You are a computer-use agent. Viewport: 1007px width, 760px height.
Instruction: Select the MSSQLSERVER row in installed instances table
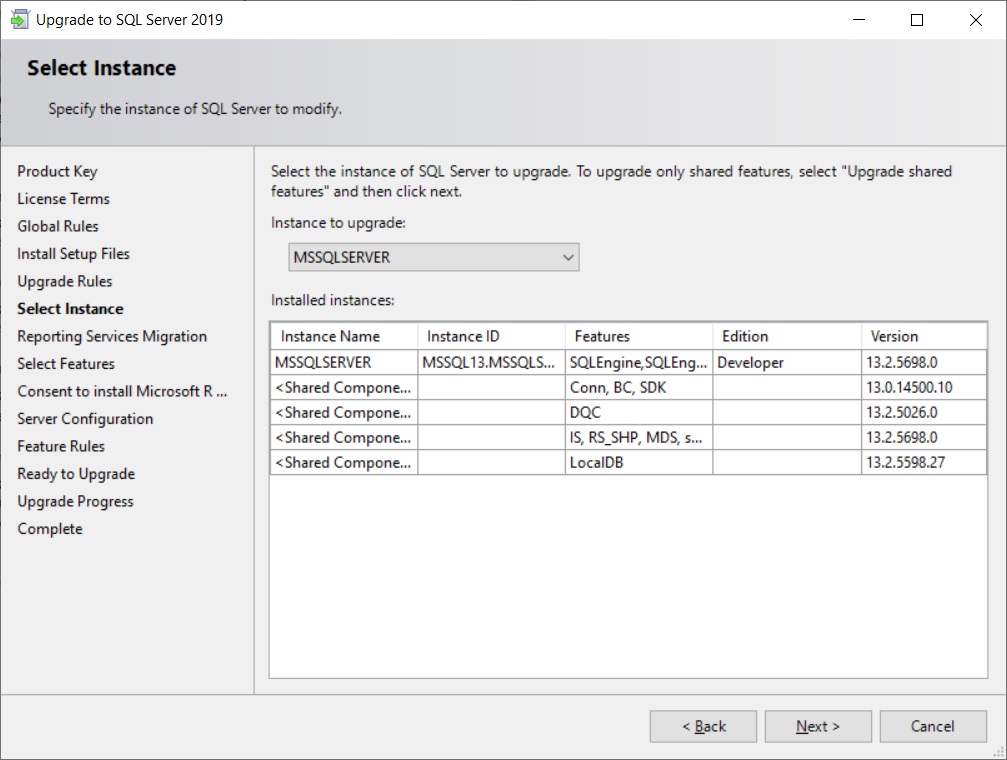point(629,362)
